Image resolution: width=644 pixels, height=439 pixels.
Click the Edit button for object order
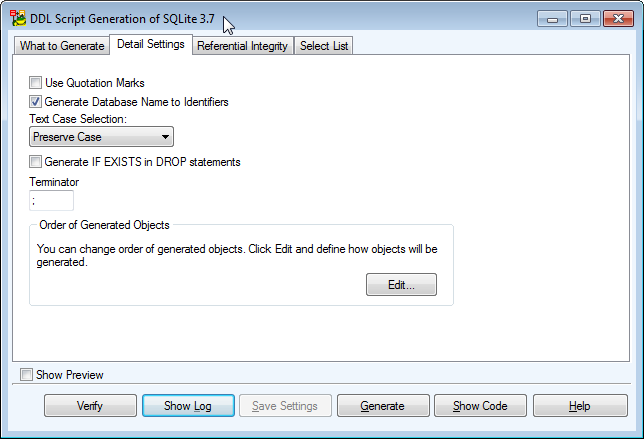coord(401,285)
